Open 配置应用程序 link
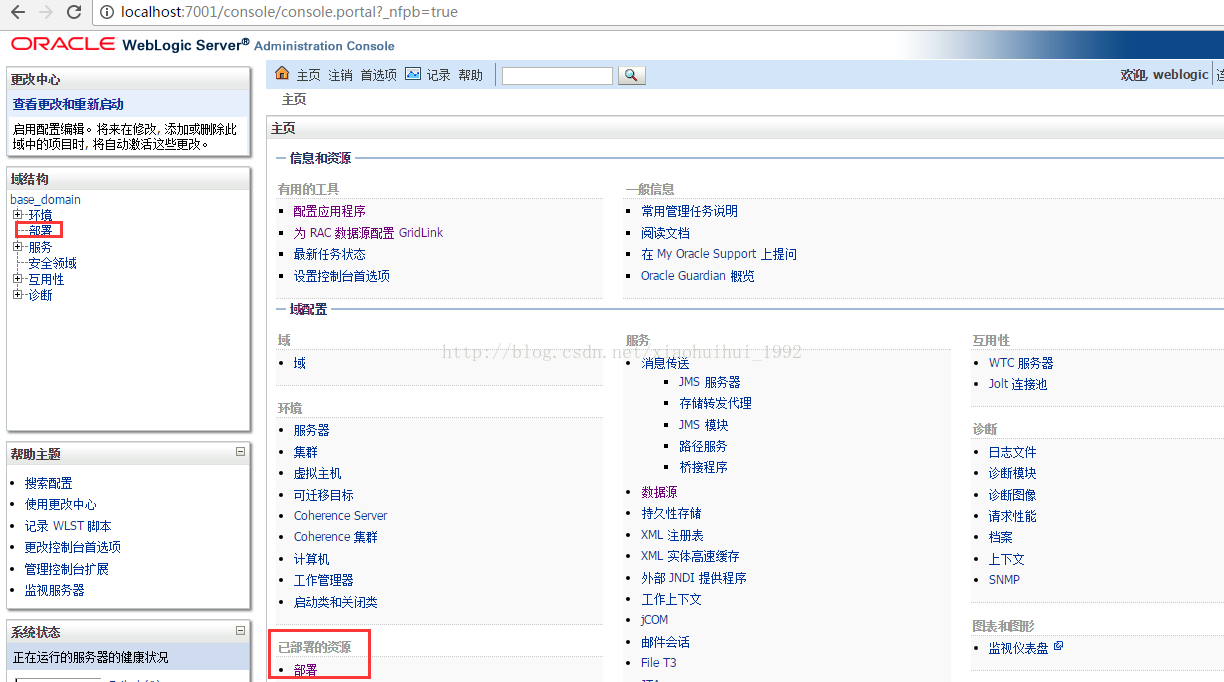The width and height of the screenshot is (1224, 682). [x=329, y=211]
